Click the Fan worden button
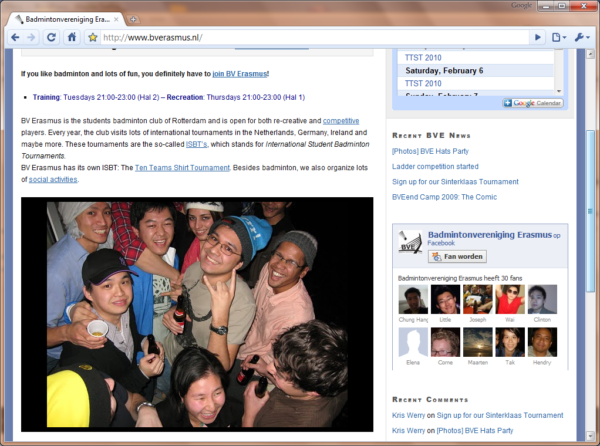Image resolution: width=600 pixels, height=446 pixels. (457, 256)
